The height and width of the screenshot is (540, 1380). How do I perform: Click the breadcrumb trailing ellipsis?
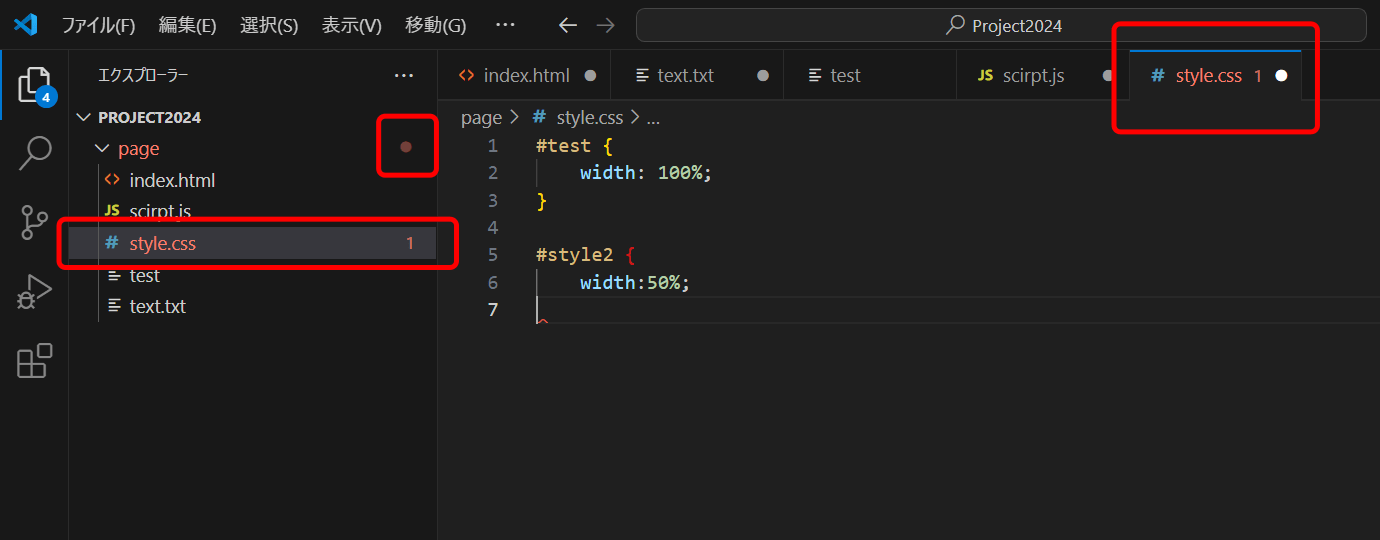[653, 117]
